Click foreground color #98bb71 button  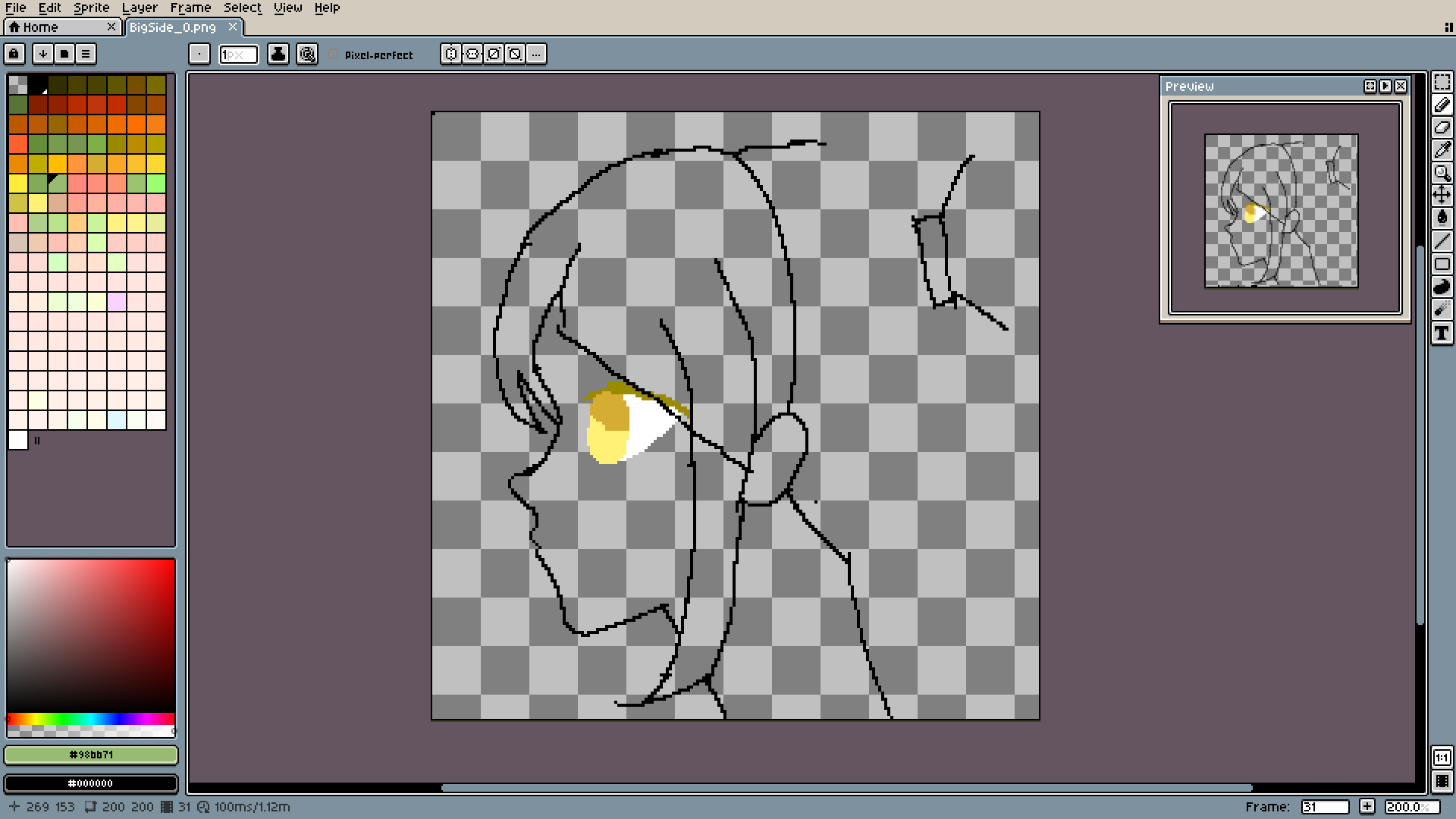click(91, 755)
